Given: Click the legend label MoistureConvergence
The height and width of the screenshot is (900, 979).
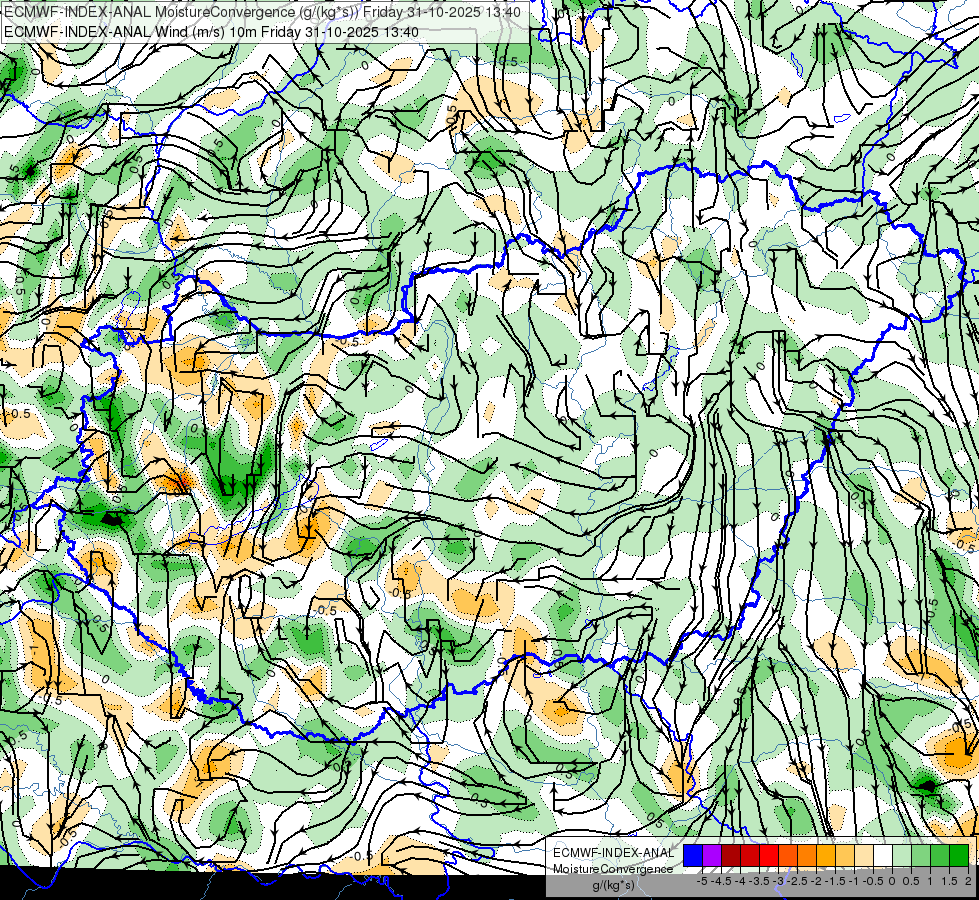Looking at the screenshot, I should tap(613, 869).
